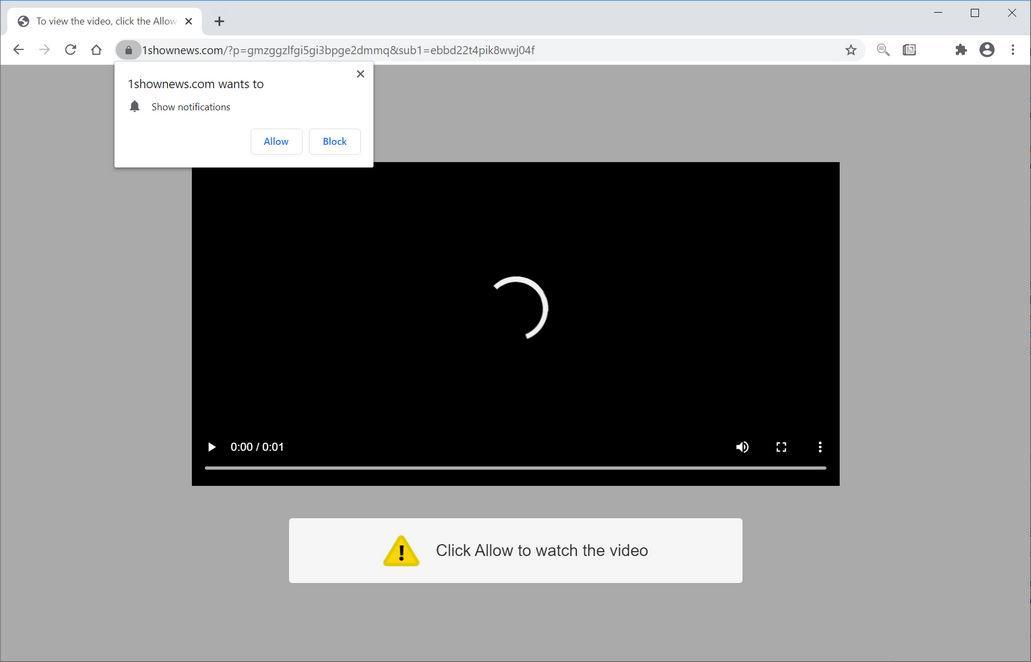This screenshot has width=1031, height=662.
Task: Bookmark this page using the star icon
Action: click(849, 49)
